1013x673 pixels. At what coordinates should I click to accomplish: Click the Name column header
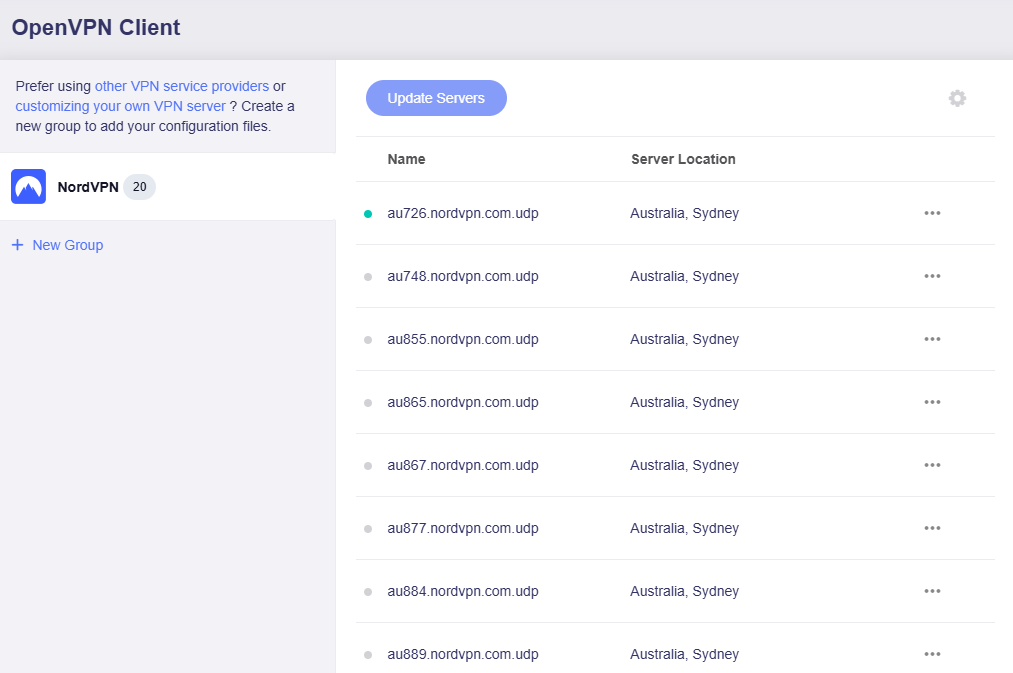(406, 159)
